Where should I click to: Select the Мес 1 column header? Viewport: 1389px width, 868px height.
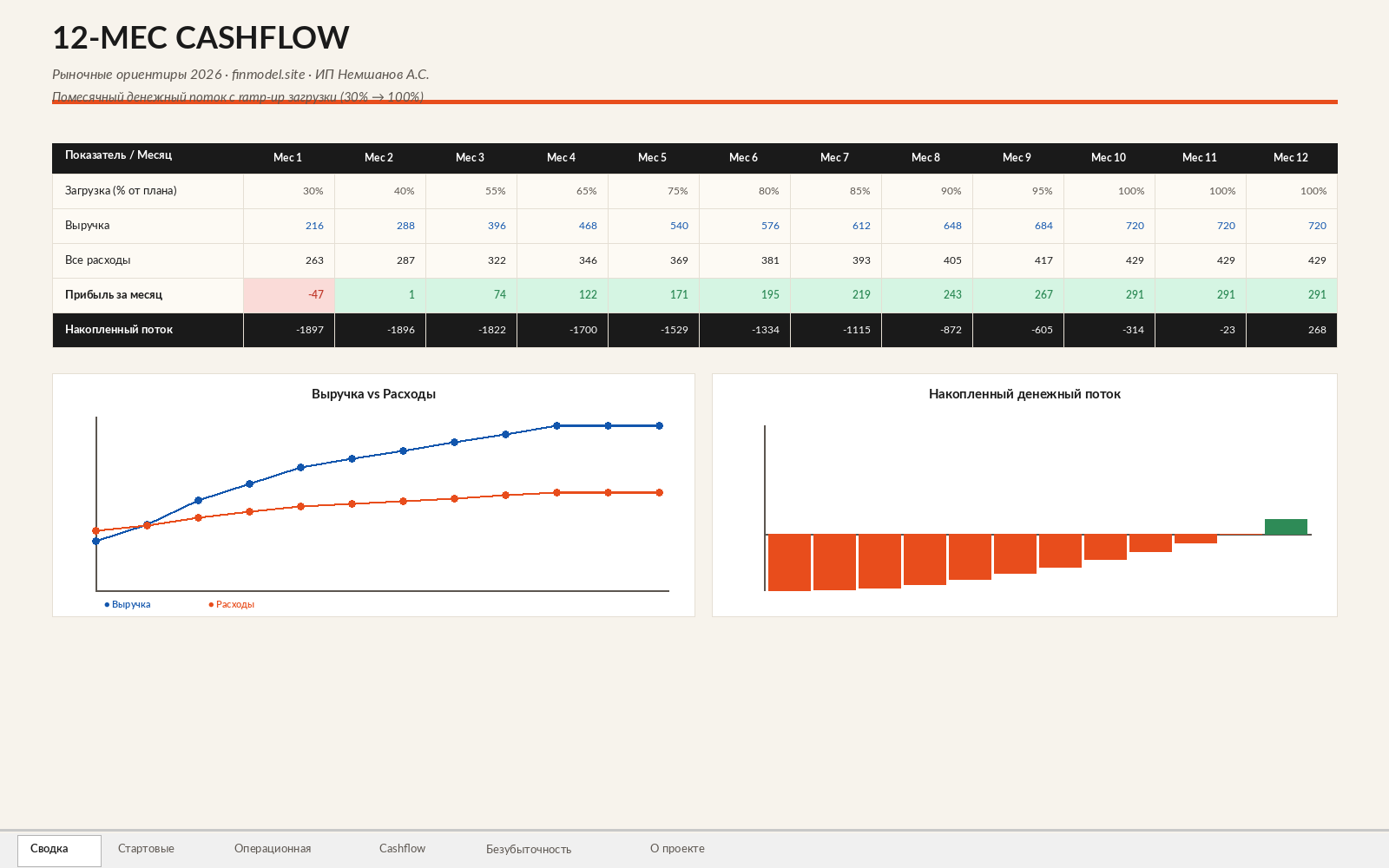(289, 158)
